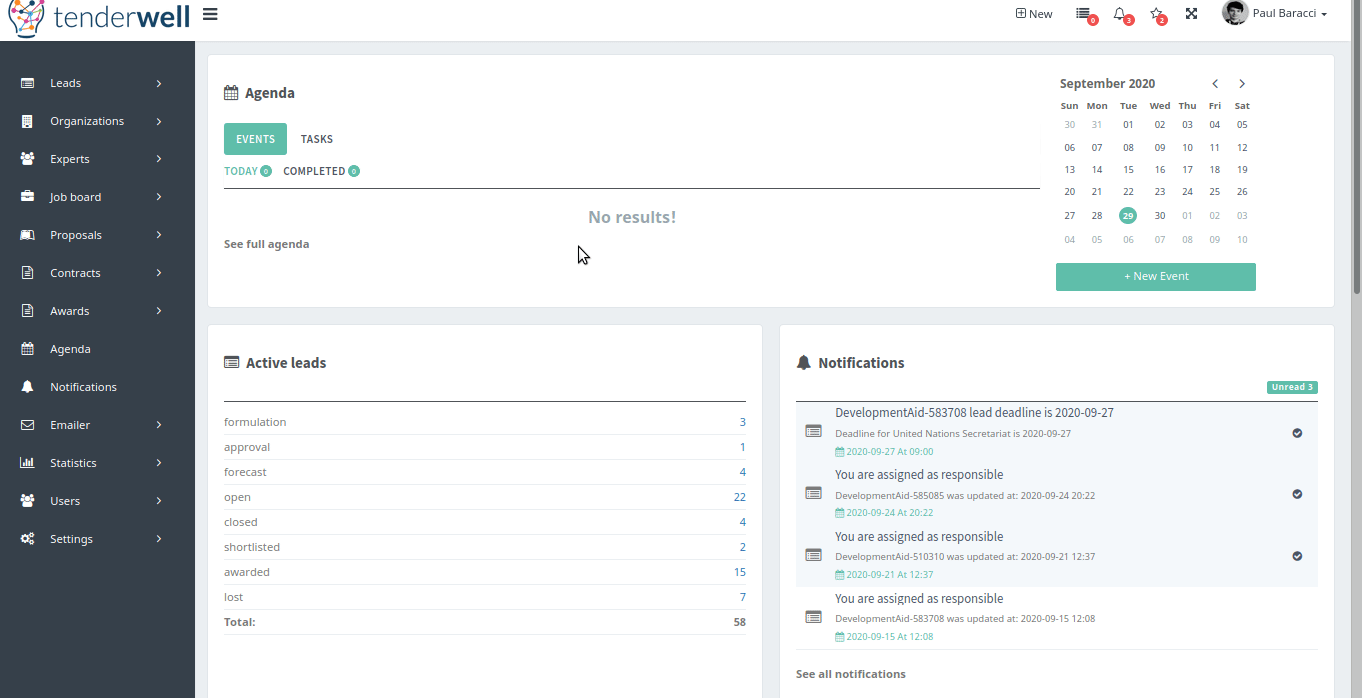Open See all notifications link

coord(851,674)
